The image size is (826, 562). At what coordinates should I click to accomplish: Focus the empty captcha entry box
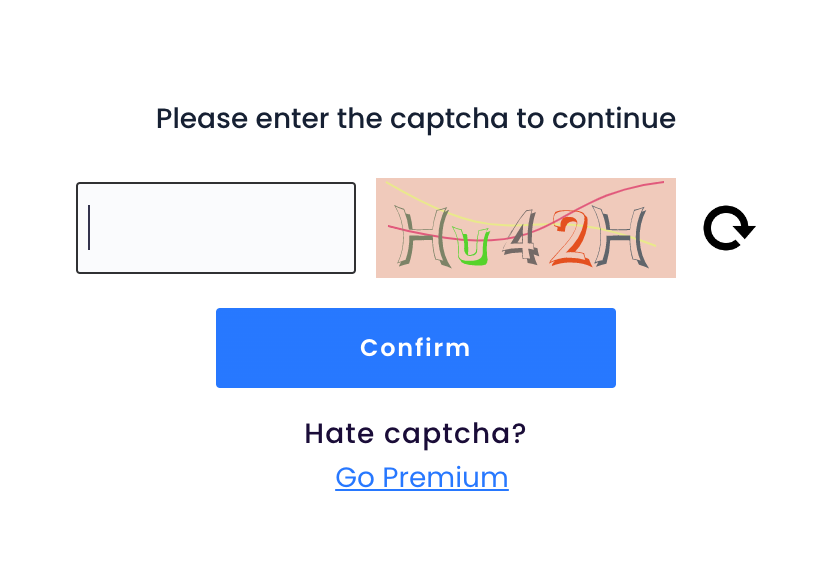point(216,228)
